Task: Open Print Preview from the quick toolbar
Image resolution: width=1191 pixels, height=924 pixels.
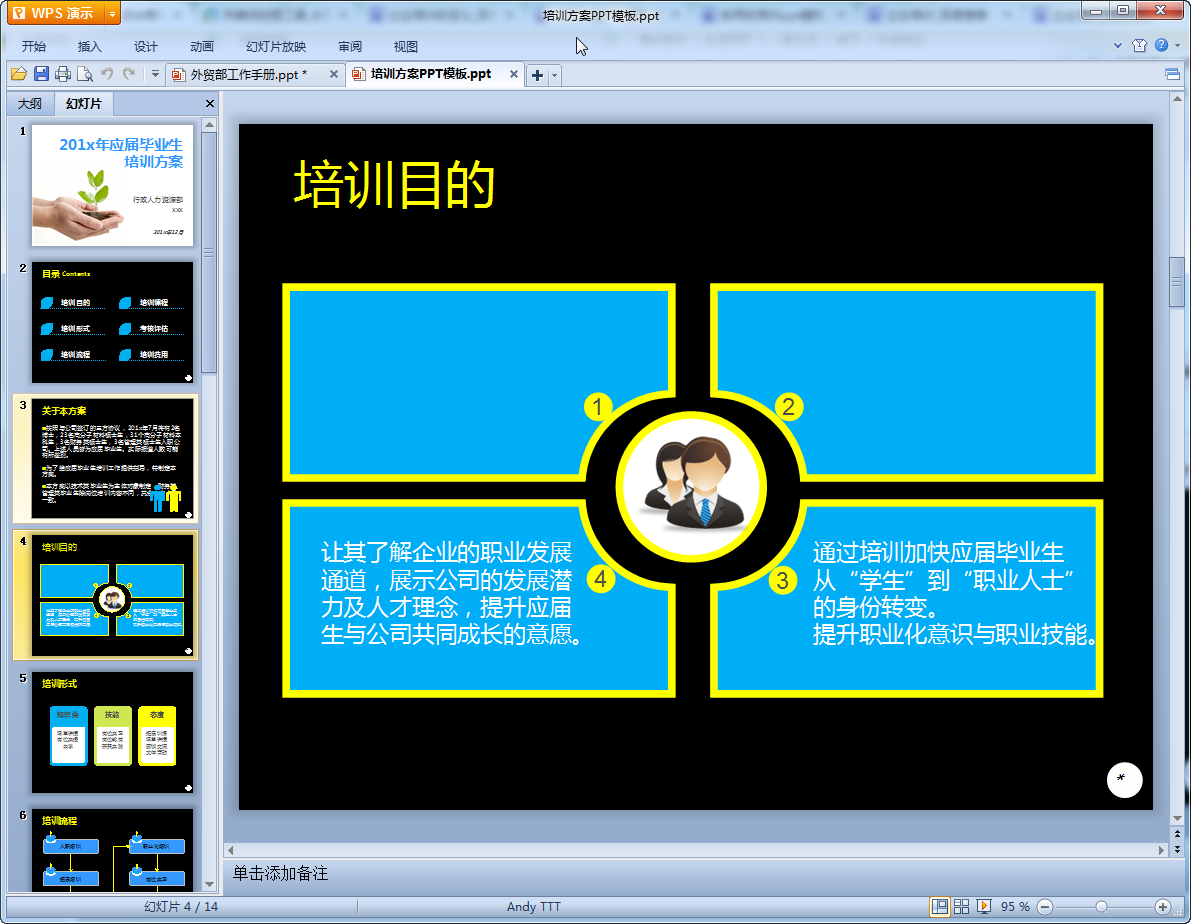Action: [x=85, y=74]
